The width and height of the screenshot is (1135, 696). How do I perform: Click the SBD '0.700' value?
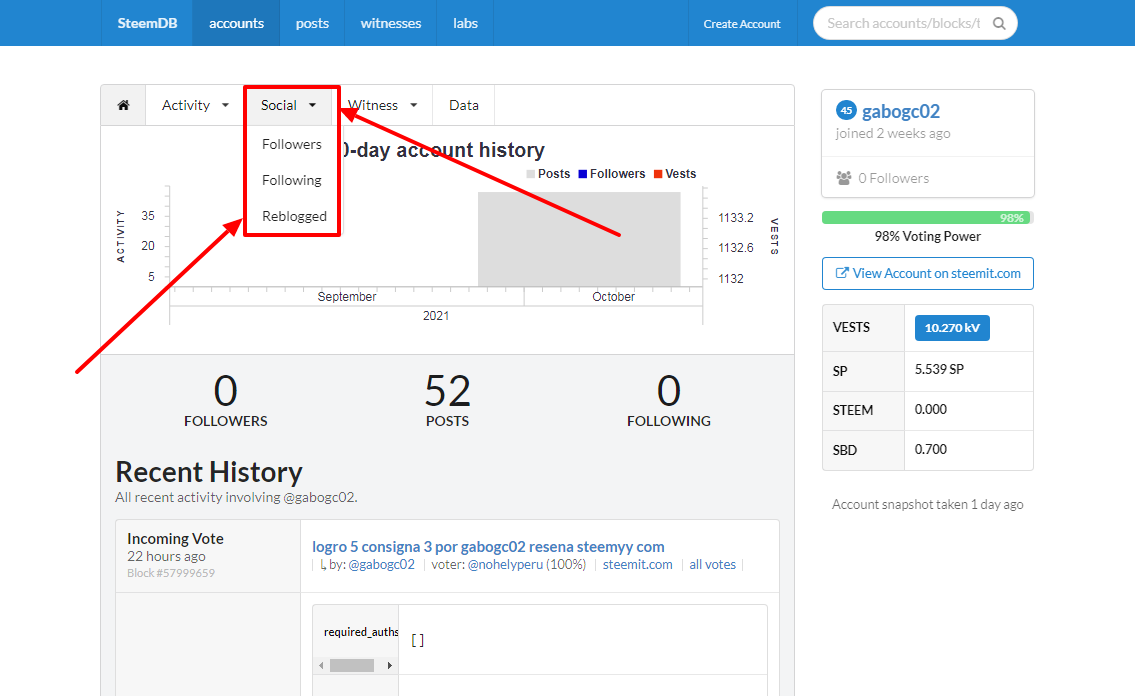tap(930, 449)
